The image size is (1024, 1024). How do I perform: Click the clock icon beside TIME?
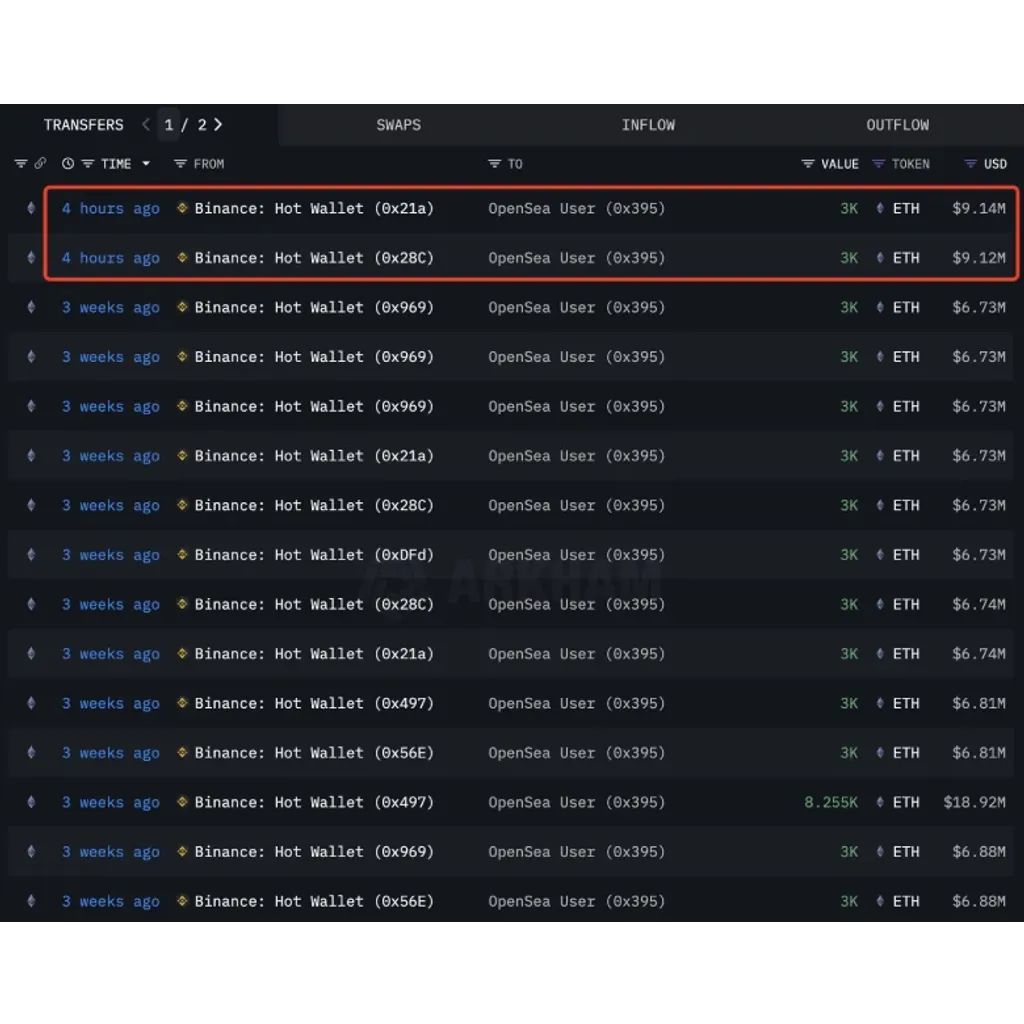(x=68, y=163)
